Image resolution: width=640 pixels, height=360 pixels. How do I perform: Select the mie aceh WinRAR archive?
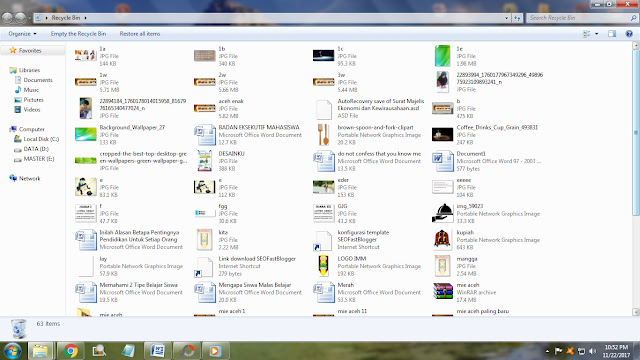(x=464, y=292)
